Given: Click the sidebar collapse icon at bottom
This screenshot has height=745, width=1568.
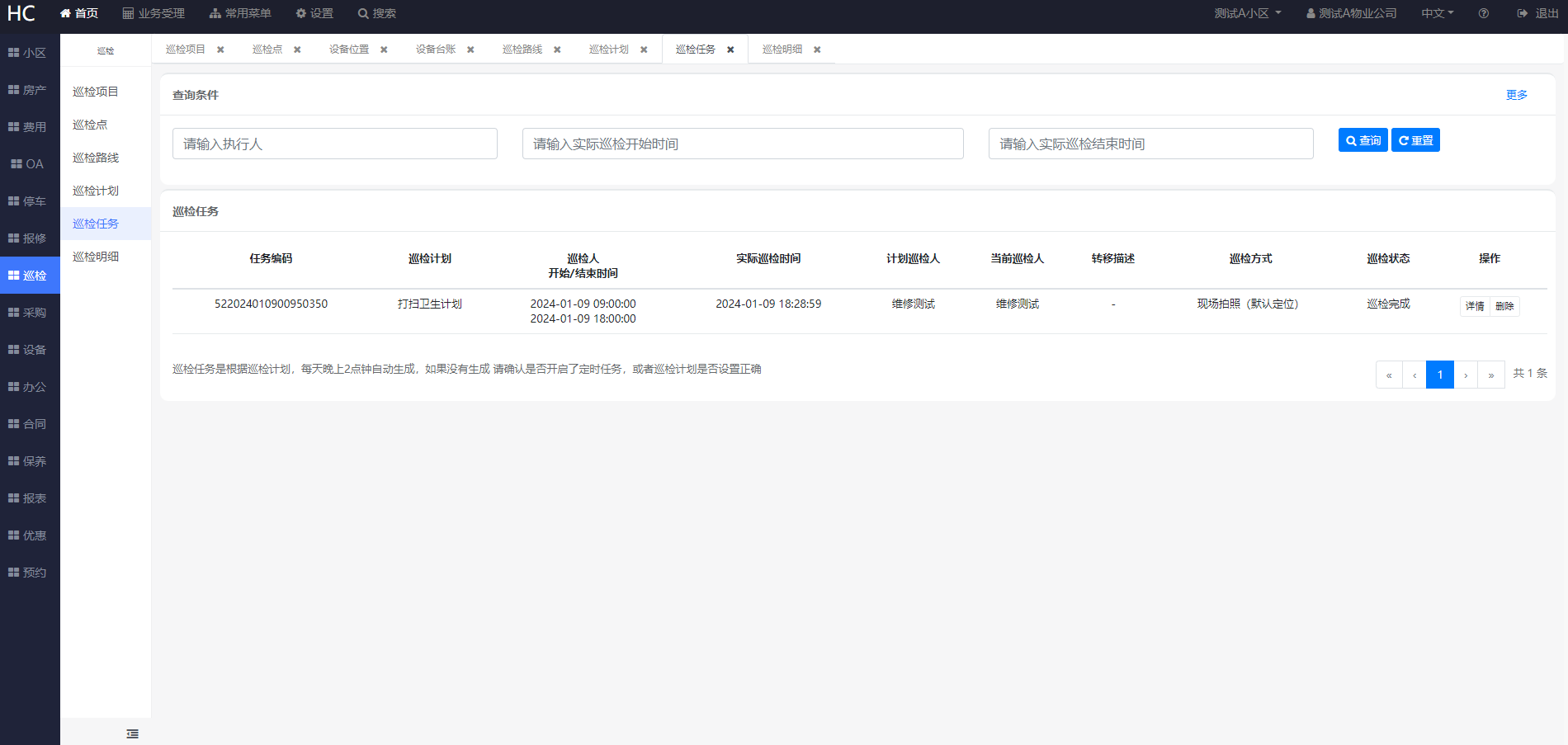Looking at the screenshot, I should click(132, 733).
